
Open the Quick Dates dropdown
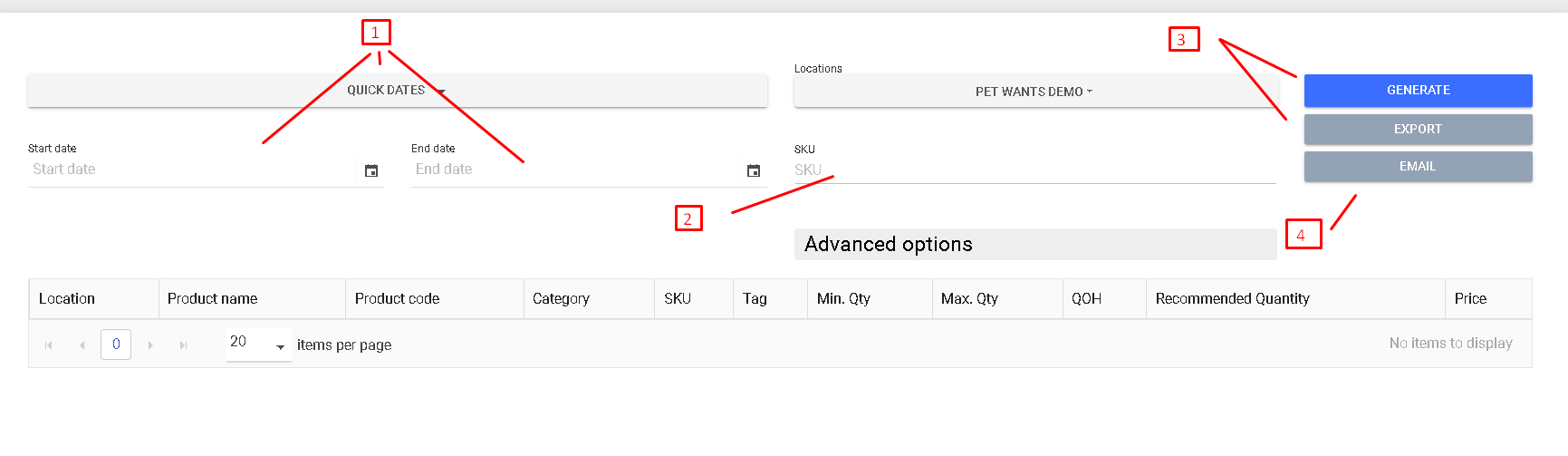(398, 91)
